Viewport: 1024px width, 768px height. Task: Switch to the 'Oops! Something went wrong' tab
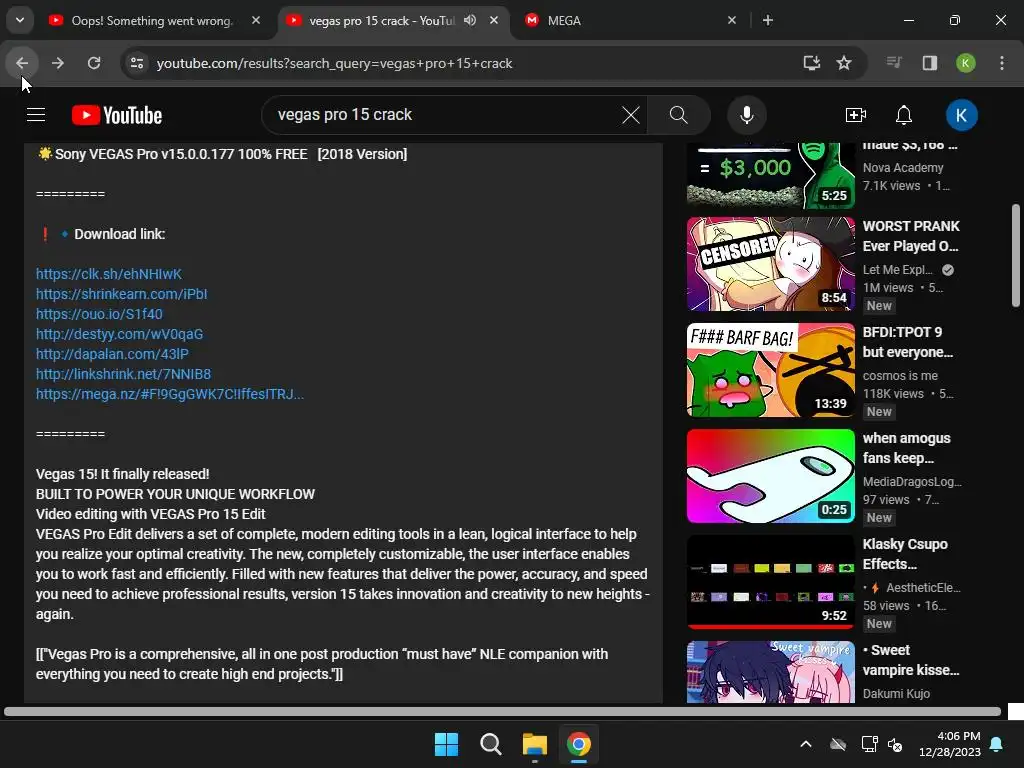pyautogui.click(x=152, y=21)
